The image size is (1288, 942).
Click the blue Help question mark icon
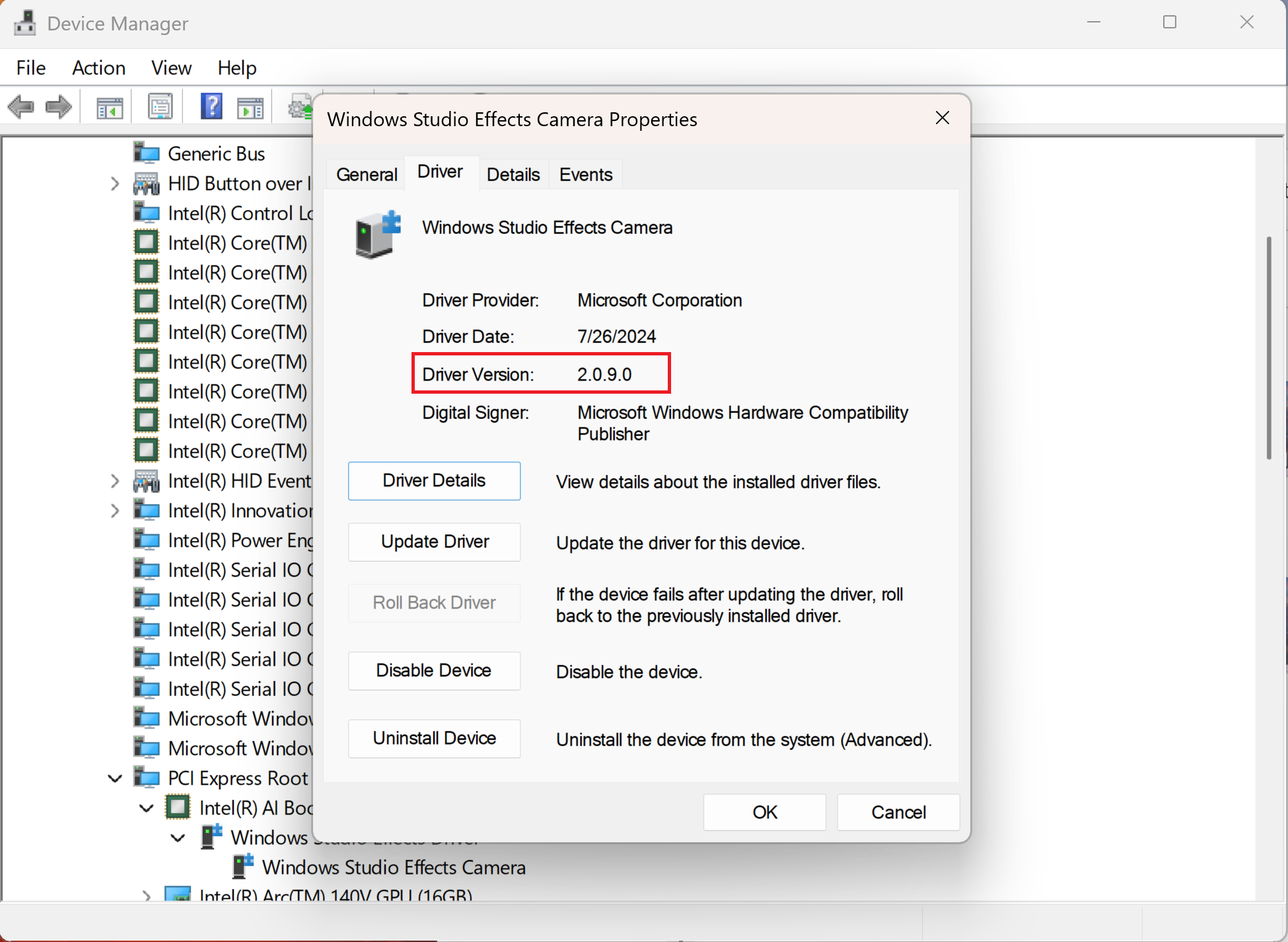pos(211,106)
